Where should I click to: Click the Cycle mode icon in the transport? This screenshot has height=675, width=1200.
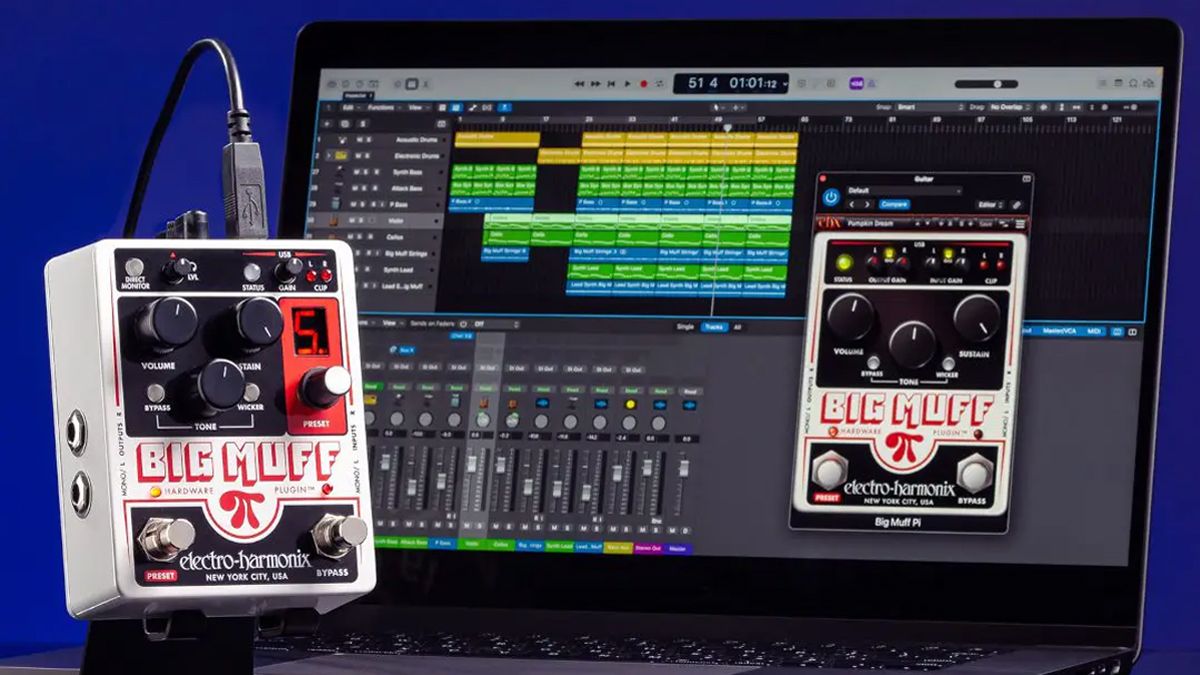click(x=658, y=85)
